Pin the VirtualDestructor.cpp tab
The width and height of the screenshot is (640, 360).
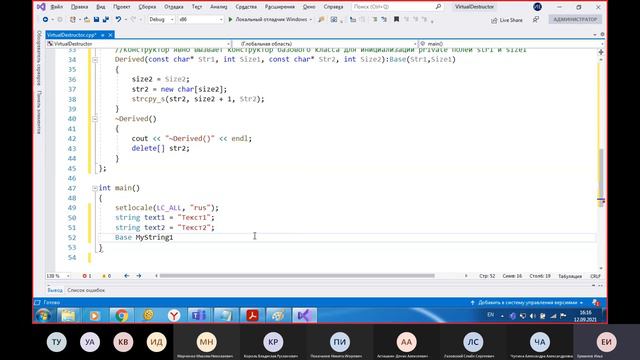pos(102,35)
